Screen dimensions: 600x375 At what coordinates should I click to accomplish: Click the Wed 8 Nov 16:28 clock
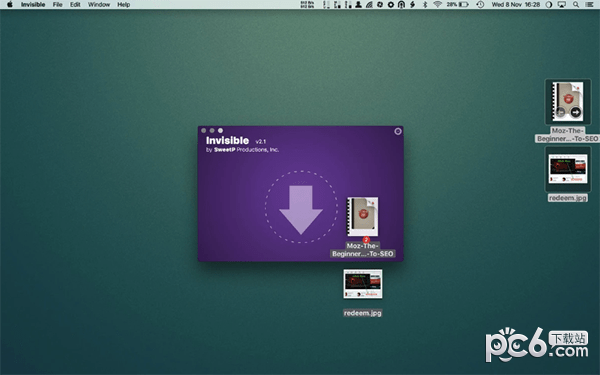click(x=515, y=5)
